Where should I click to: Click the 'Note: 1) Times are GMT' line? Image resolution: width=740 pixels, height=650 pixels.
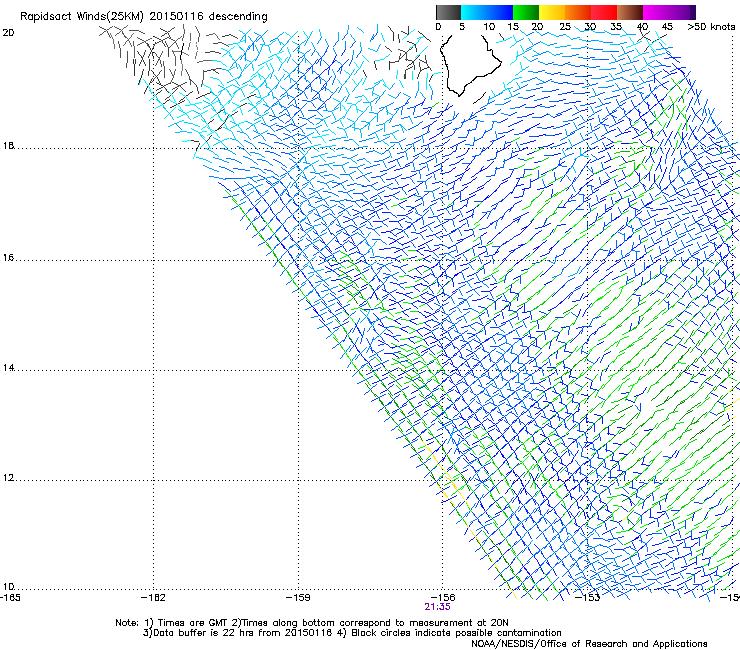tap(311, 623)
